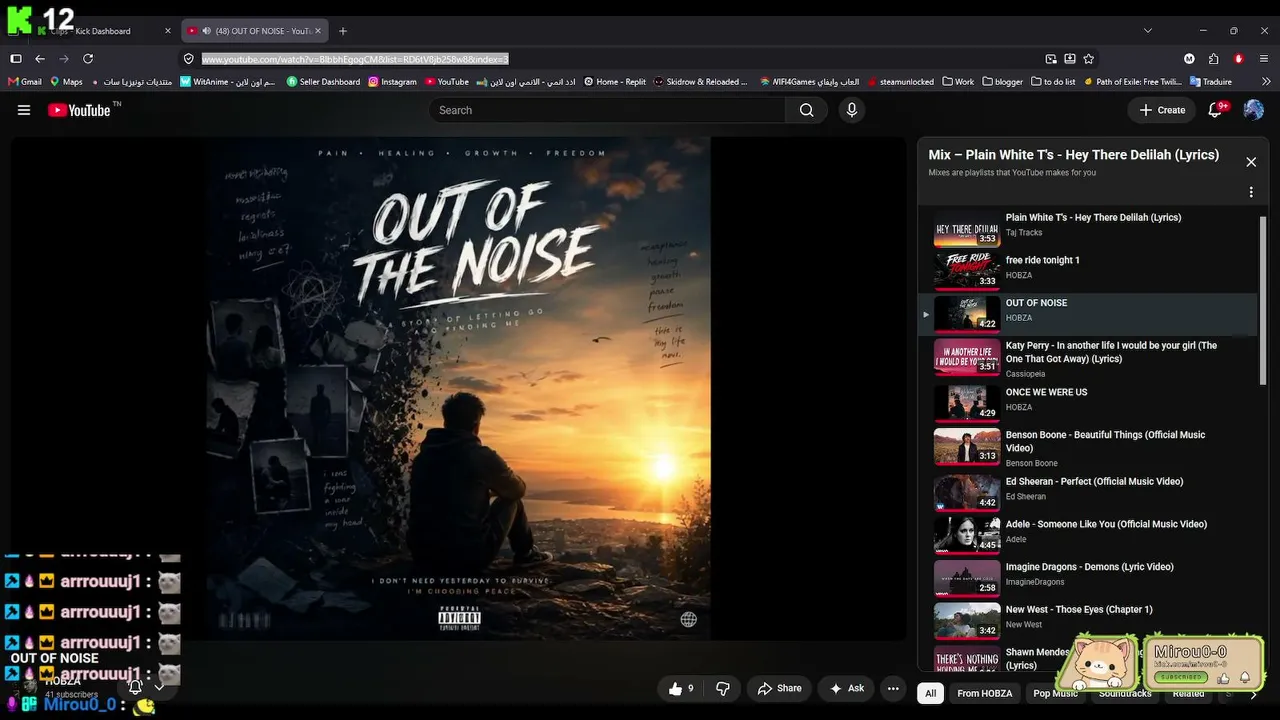Screen dimensions: 1280x720
Task: Expand the Work bookmarks folder
Action: [958, 82]
